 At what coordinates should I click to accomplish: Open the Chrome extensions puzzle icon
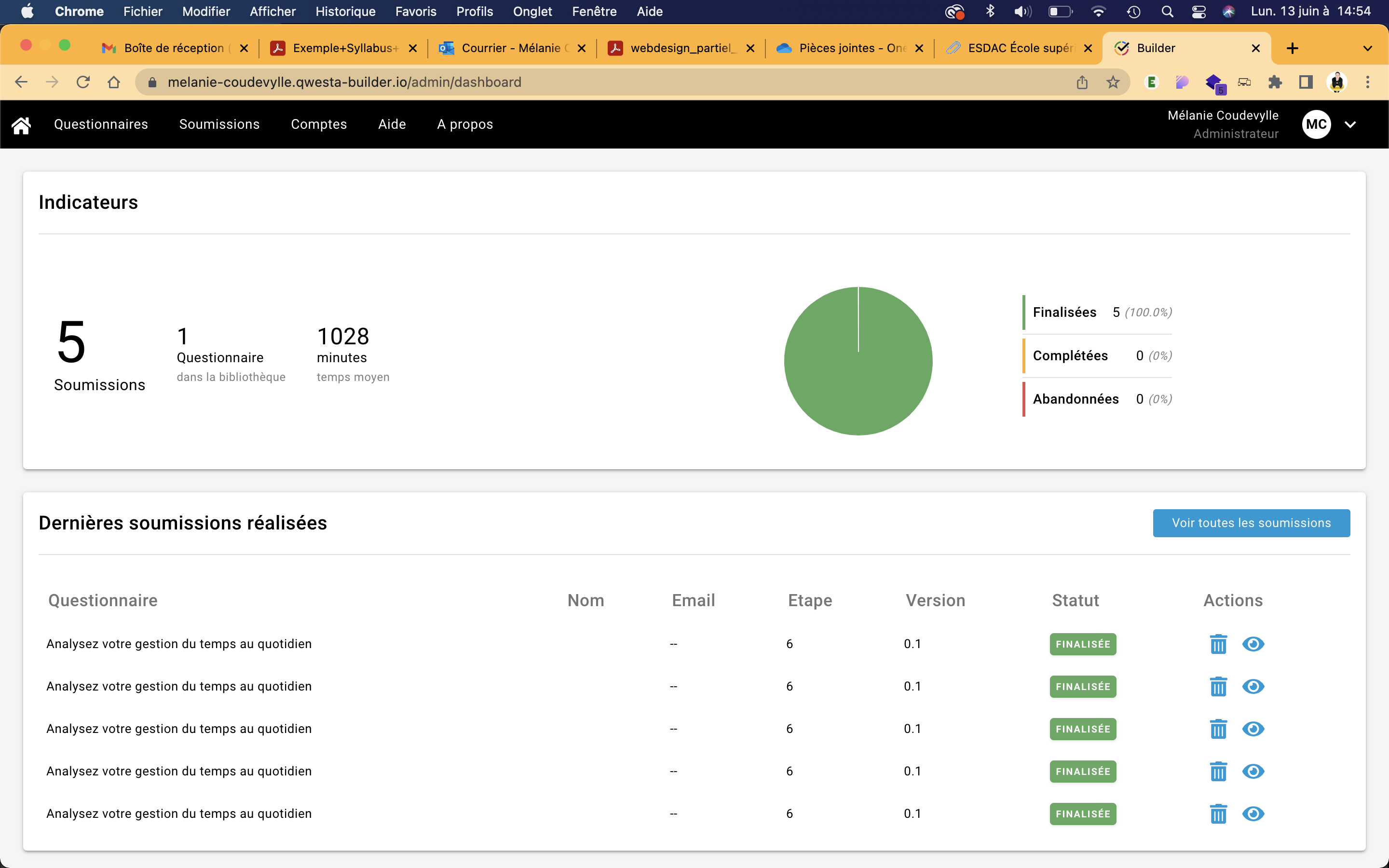[x=1275, y=82]
